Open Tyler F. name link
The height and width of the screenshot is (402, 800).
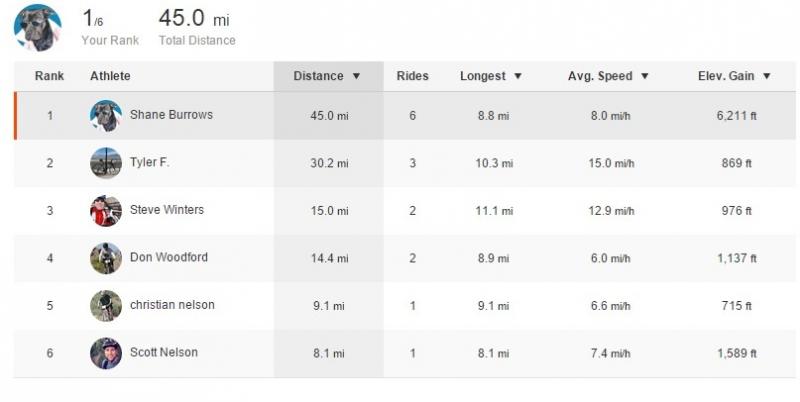149,162
